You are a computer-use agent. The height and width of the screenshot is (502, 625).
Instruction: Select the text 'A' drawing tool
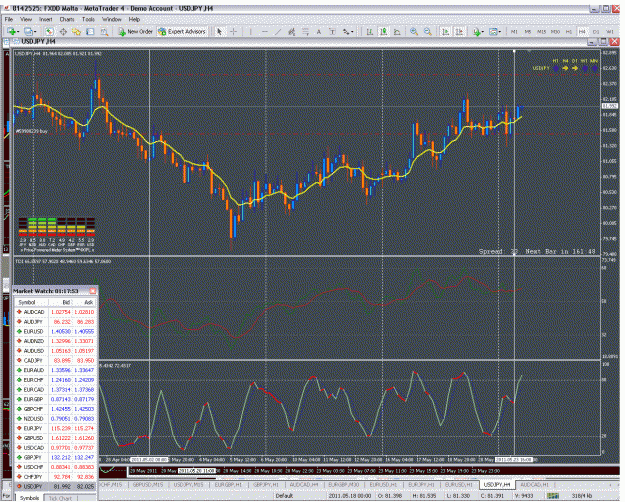(x=319, y=31)
